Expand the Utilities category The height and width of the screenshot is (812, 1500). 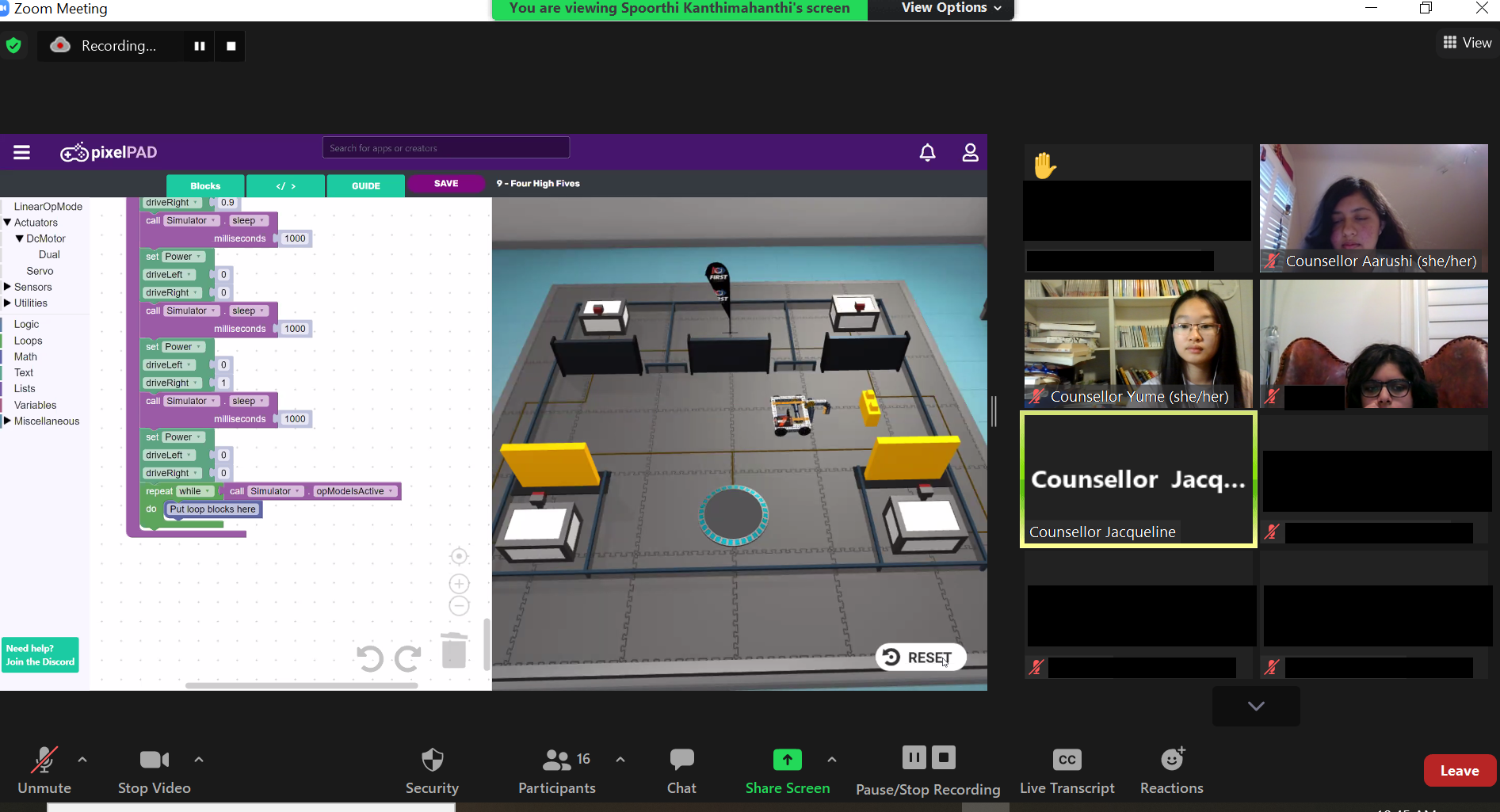point(7,303)
